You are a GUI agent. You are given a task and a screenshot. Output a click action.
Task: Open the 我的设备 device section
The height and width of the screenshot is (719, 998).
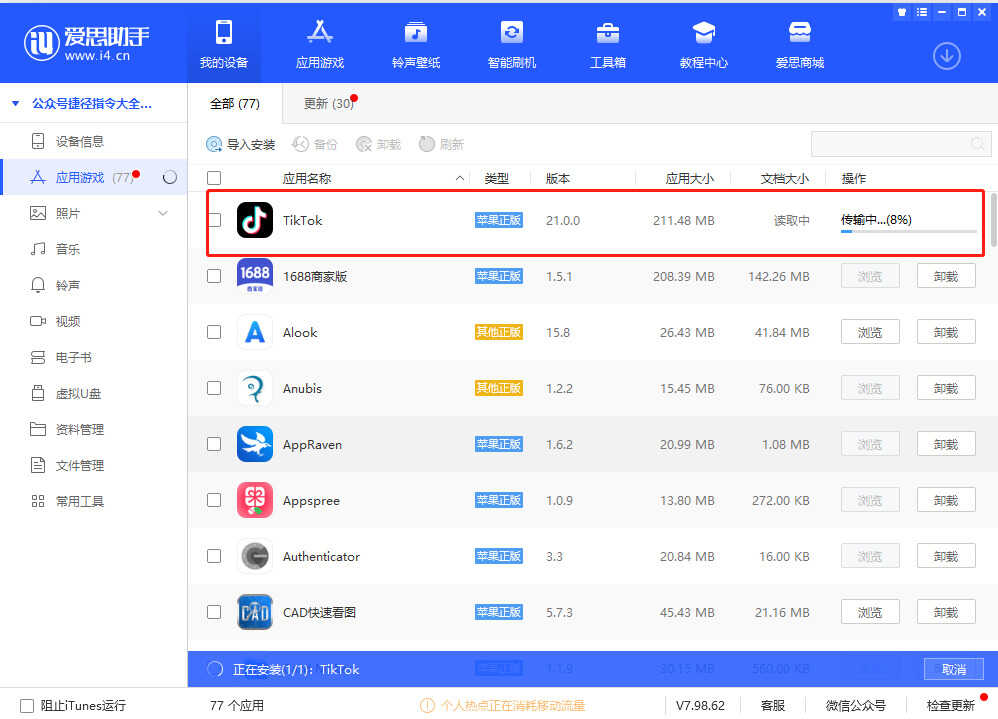click(223, 43)
